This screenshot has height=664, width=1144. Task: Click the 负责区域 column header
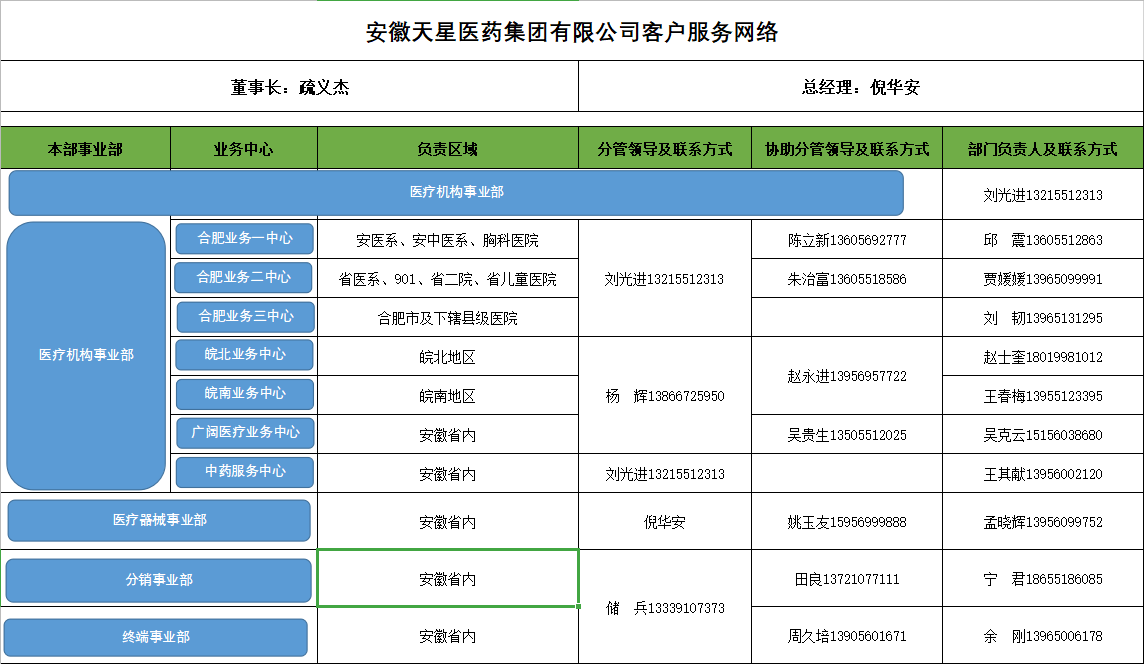pyautogui.click(x=448, y=149)
